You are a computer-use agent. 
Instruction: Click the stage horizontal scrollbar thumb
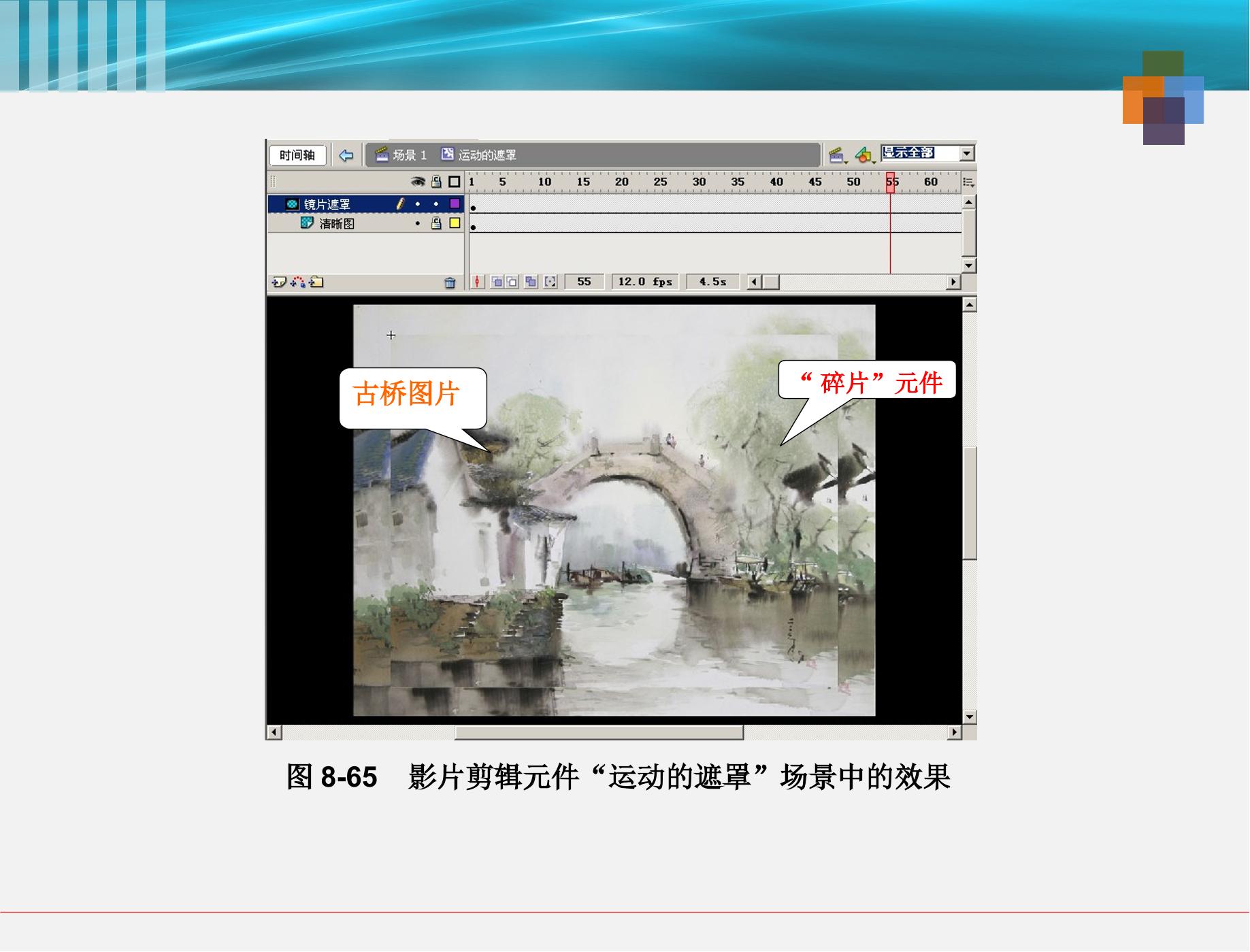click(x=599, y=733)
